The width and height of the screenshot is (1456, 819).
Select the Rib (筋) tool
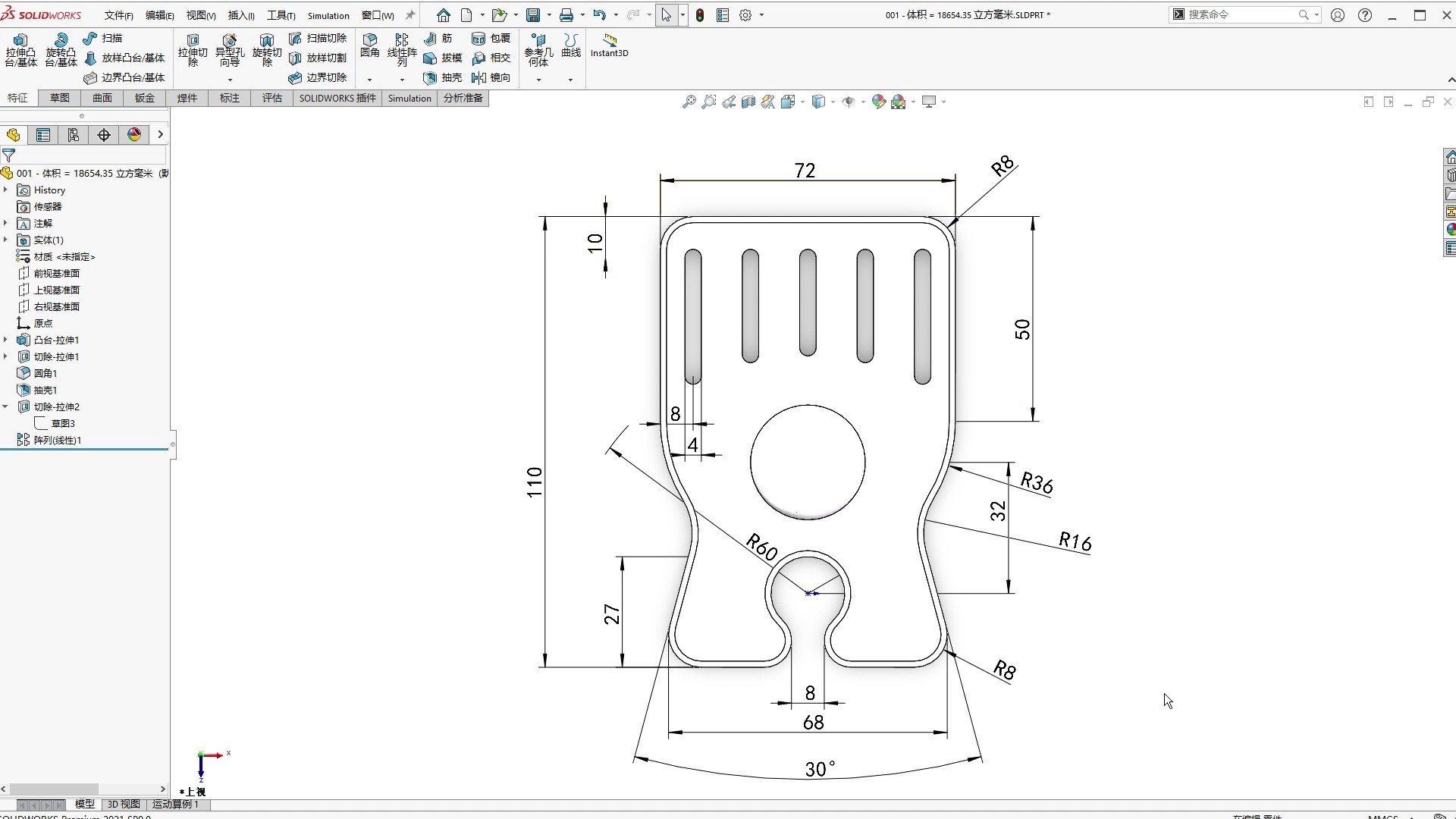tap(438, 38)
